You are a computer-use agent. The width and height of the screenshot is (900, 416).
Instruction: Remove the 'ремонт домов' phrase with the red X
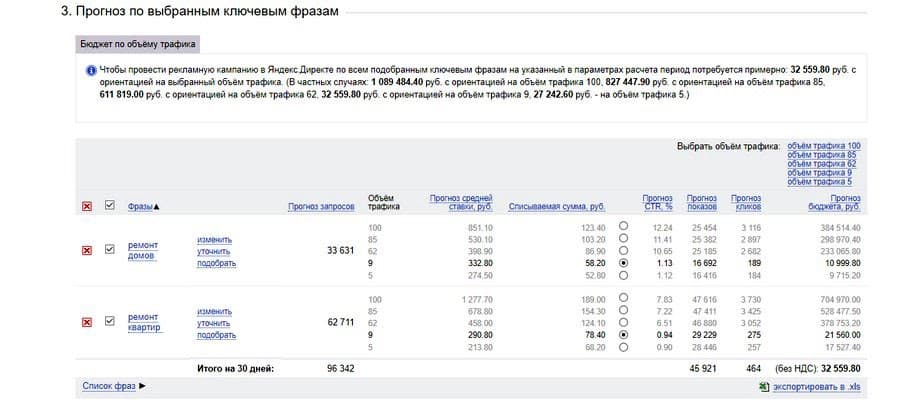click(x=87, y=250)
